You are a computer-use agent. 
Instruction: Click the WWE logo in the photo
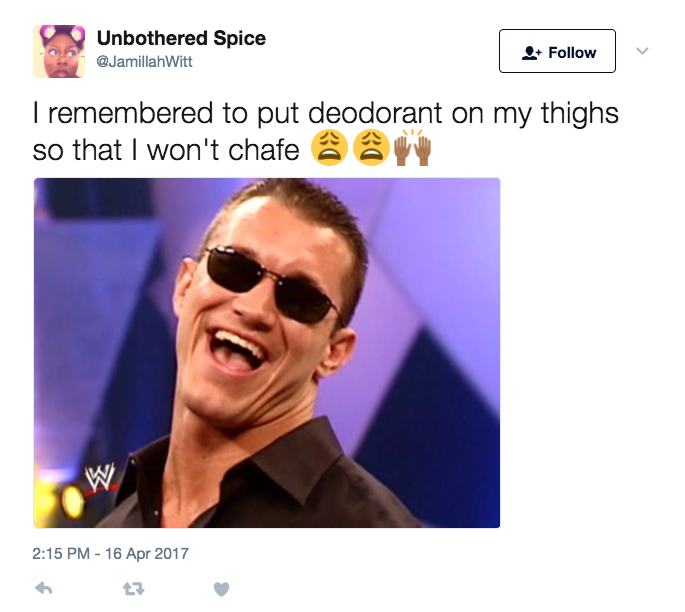[x=100, y=477]
